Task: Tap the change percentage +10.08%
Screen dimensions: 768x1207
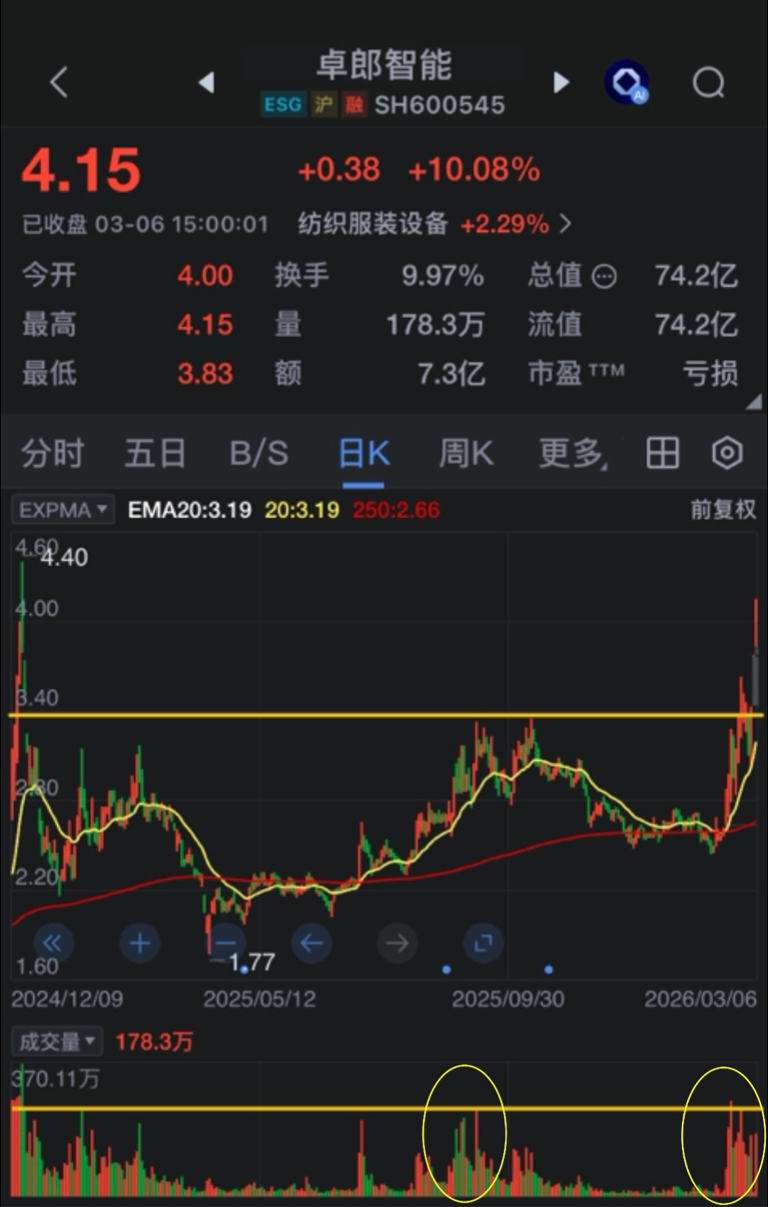Action: coord(474,170)
